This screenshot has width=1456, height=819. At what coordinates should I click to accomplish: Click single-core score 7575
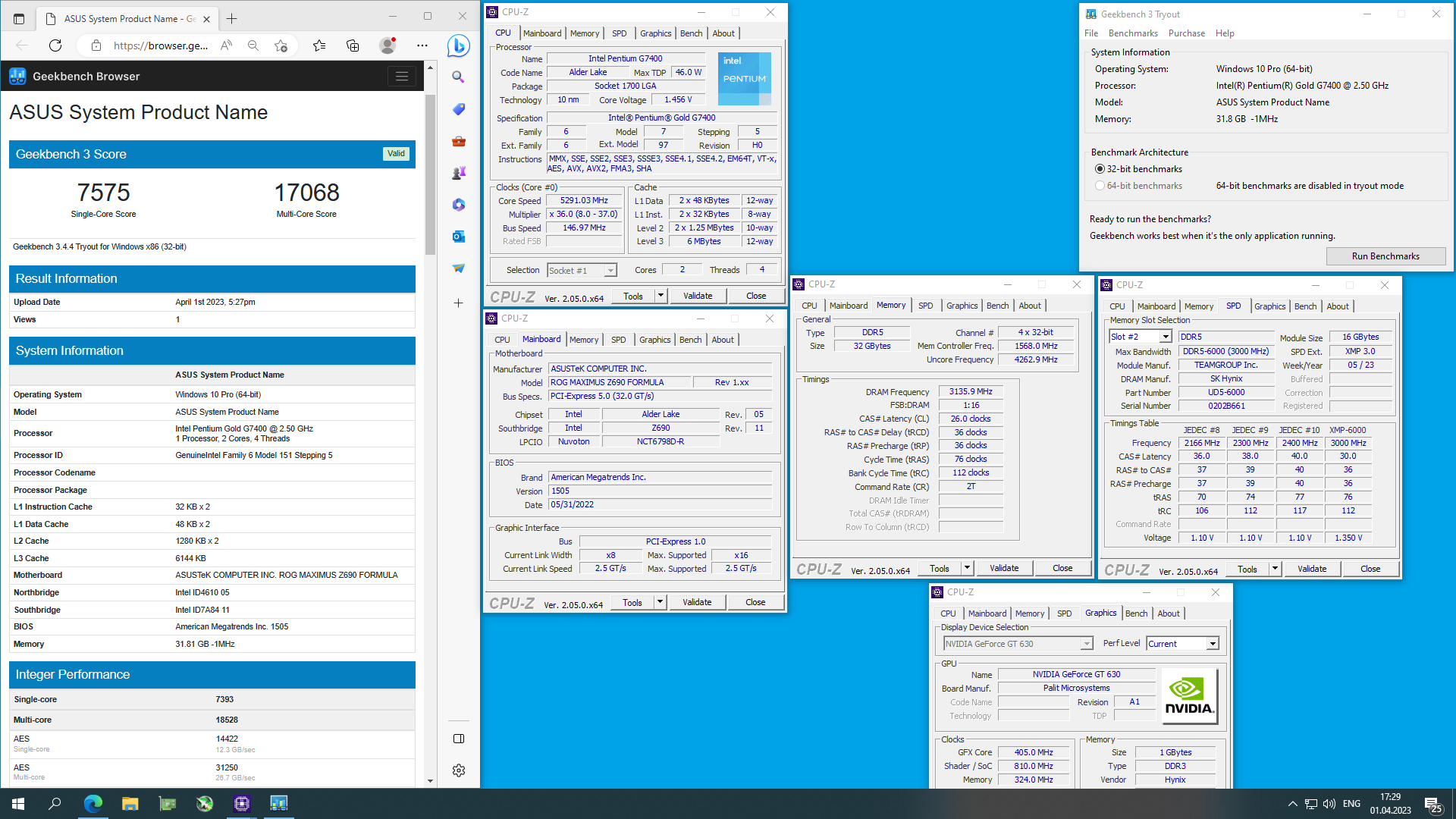pyautogui.click(x=104, y=193)
